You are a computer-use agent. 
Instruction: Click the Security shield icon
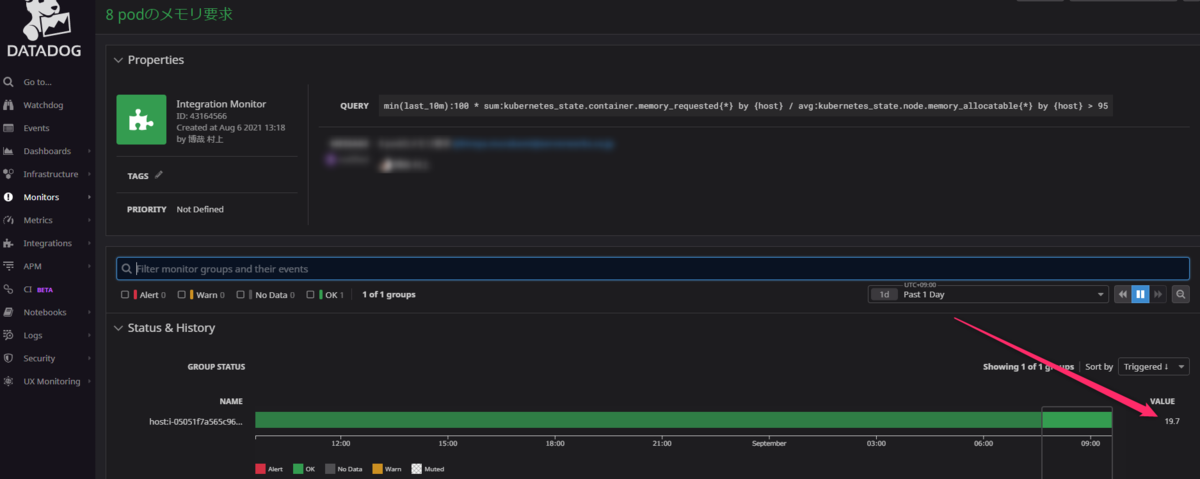click(8, 358)
